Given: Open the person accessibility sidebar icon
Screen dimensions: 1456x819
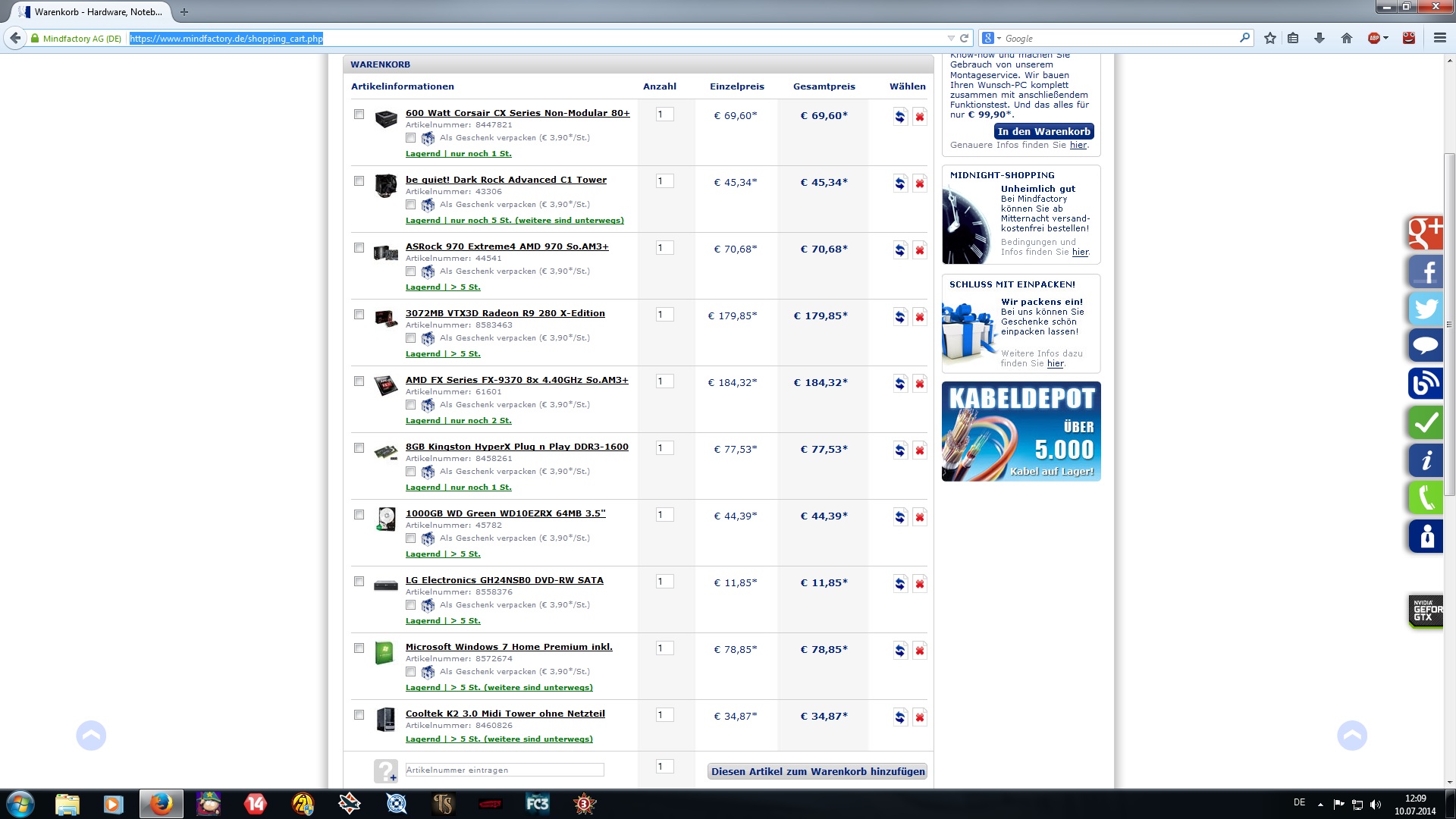Looking at the screenshot, I should coord(1426,535).
